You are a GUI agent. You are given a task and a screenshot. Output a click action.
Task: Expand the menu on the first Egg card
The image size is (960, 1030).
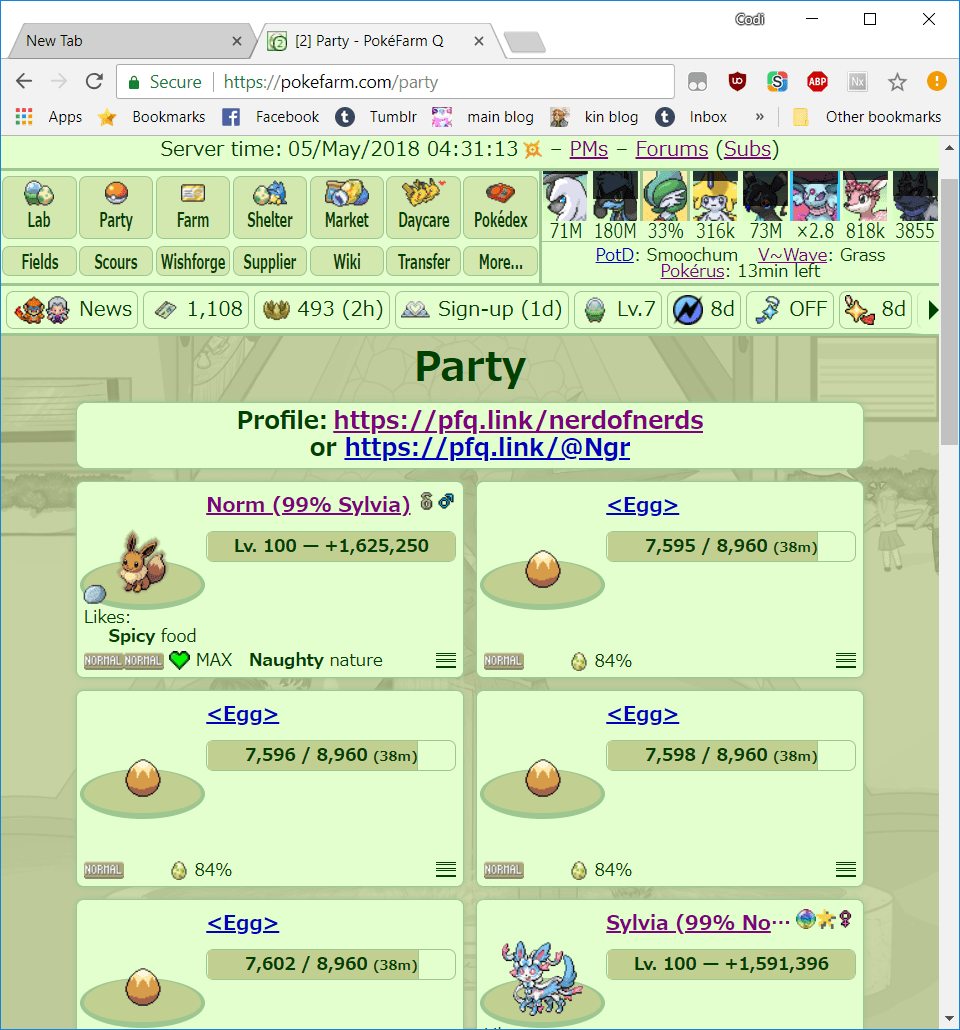[x=845, y=660]
